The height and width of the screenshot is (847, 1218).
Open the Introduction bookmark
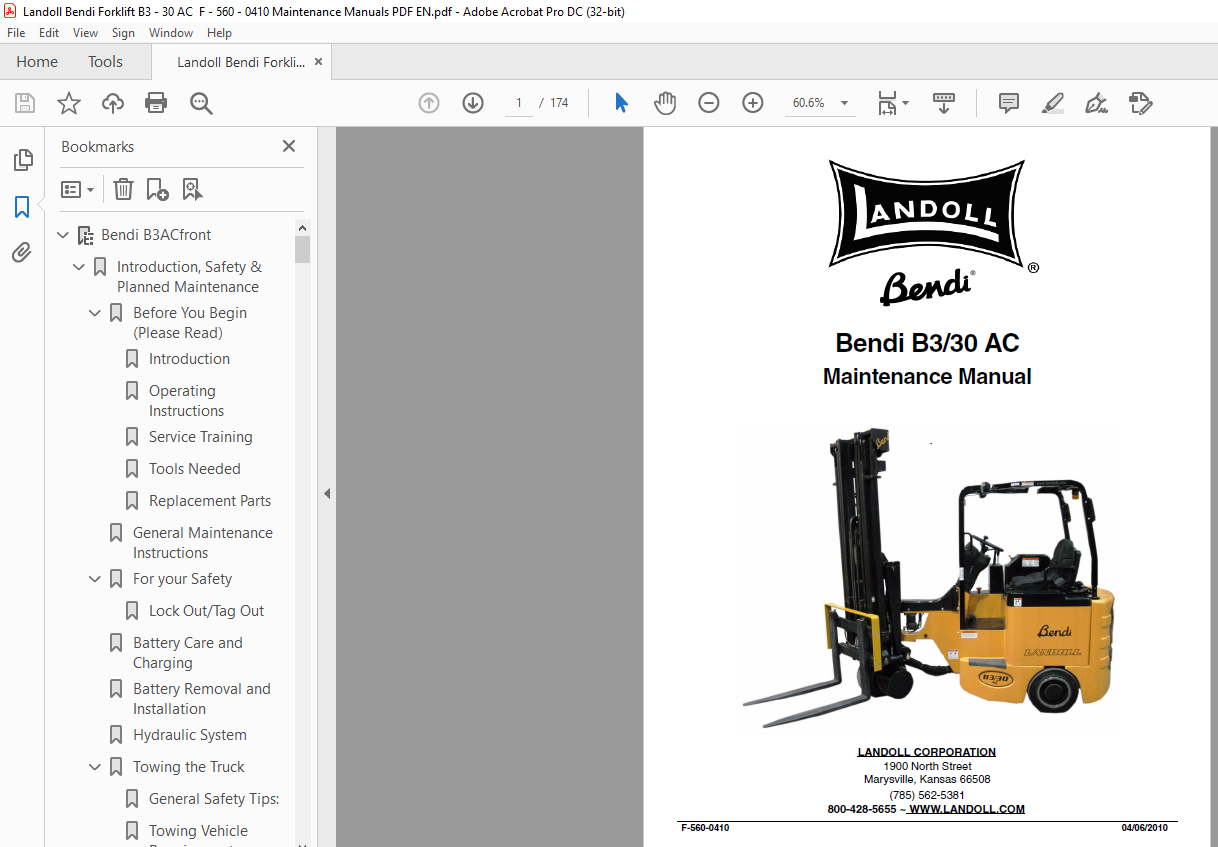[189, 359]
